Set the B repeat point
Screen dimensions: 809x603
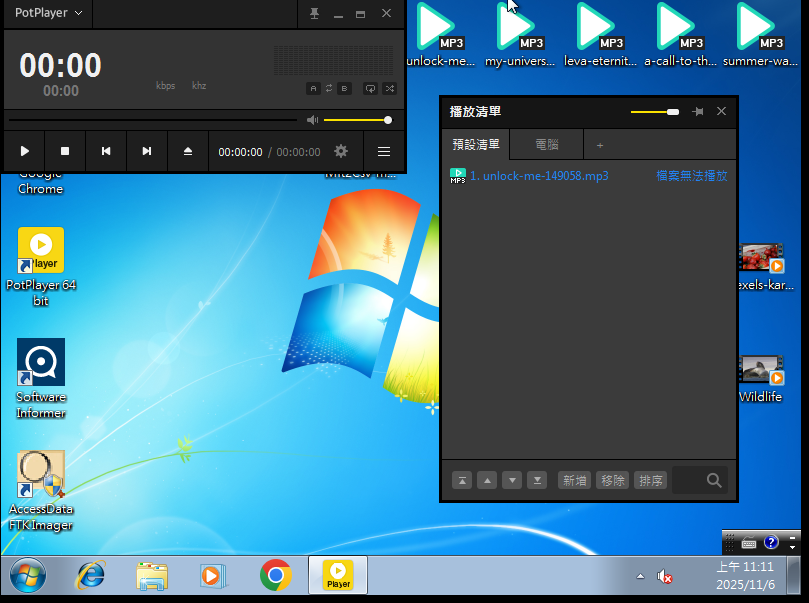click(x=344, y=89)
